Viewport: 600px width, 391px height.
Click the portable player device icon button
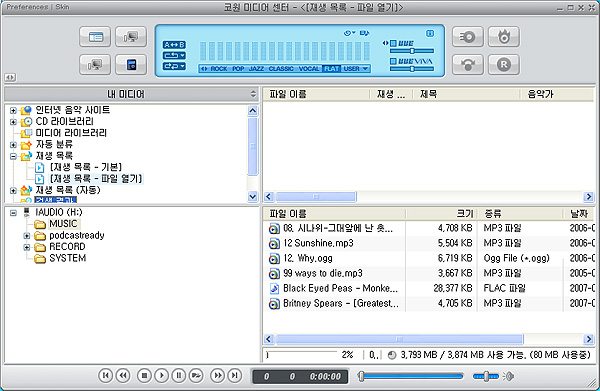131,64
